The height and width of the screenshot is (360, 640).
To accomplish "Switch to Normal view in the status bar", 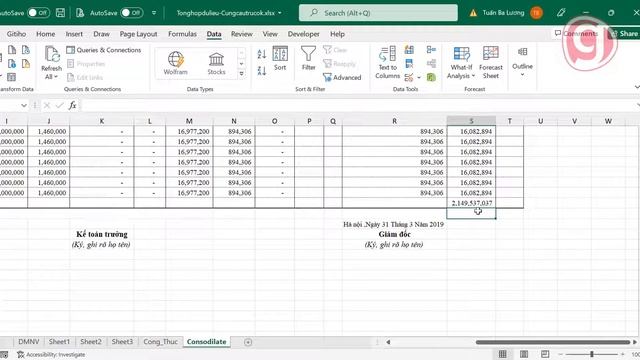I will click(502, 354).
